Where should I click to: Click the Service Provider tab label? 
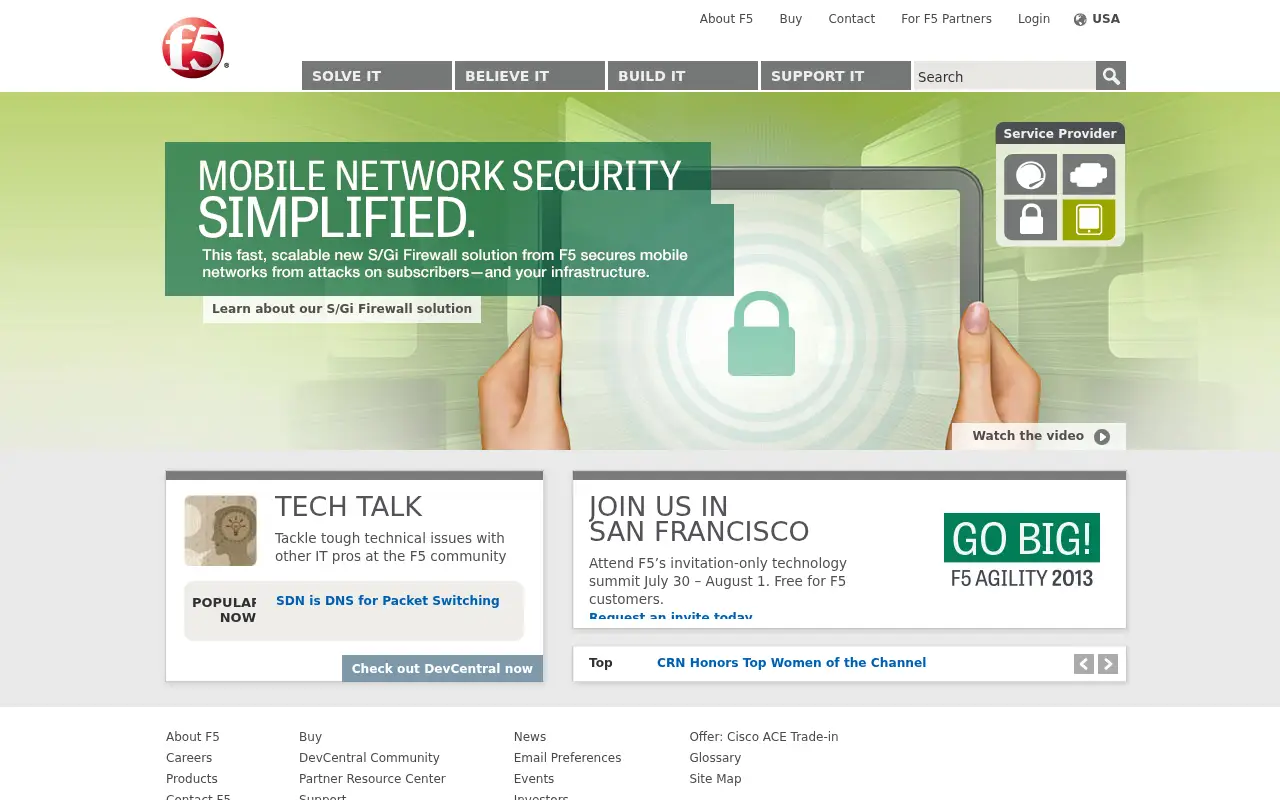tap(1060, 133)
